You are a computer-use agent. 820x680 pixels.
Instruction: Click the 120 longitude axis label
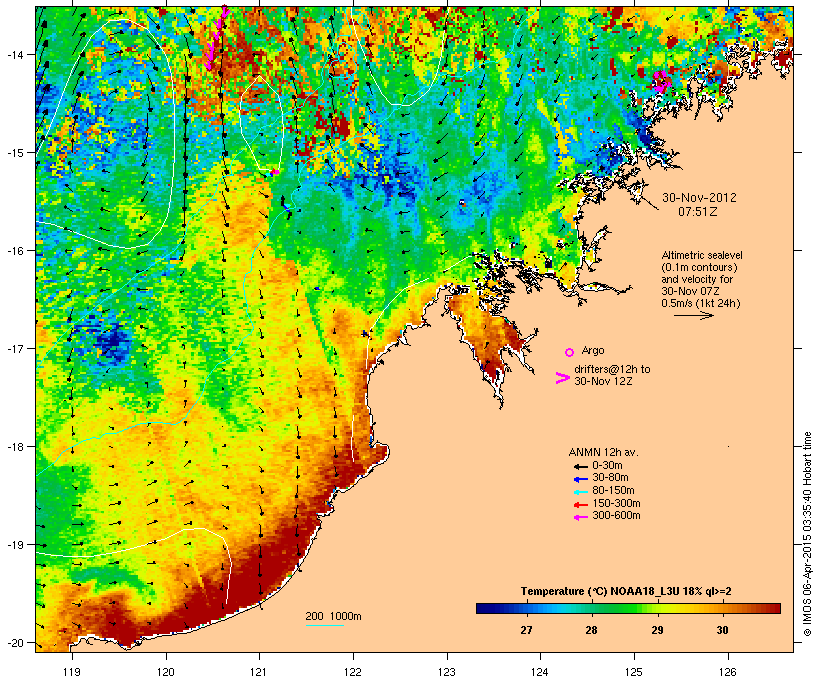pos(166,672)
